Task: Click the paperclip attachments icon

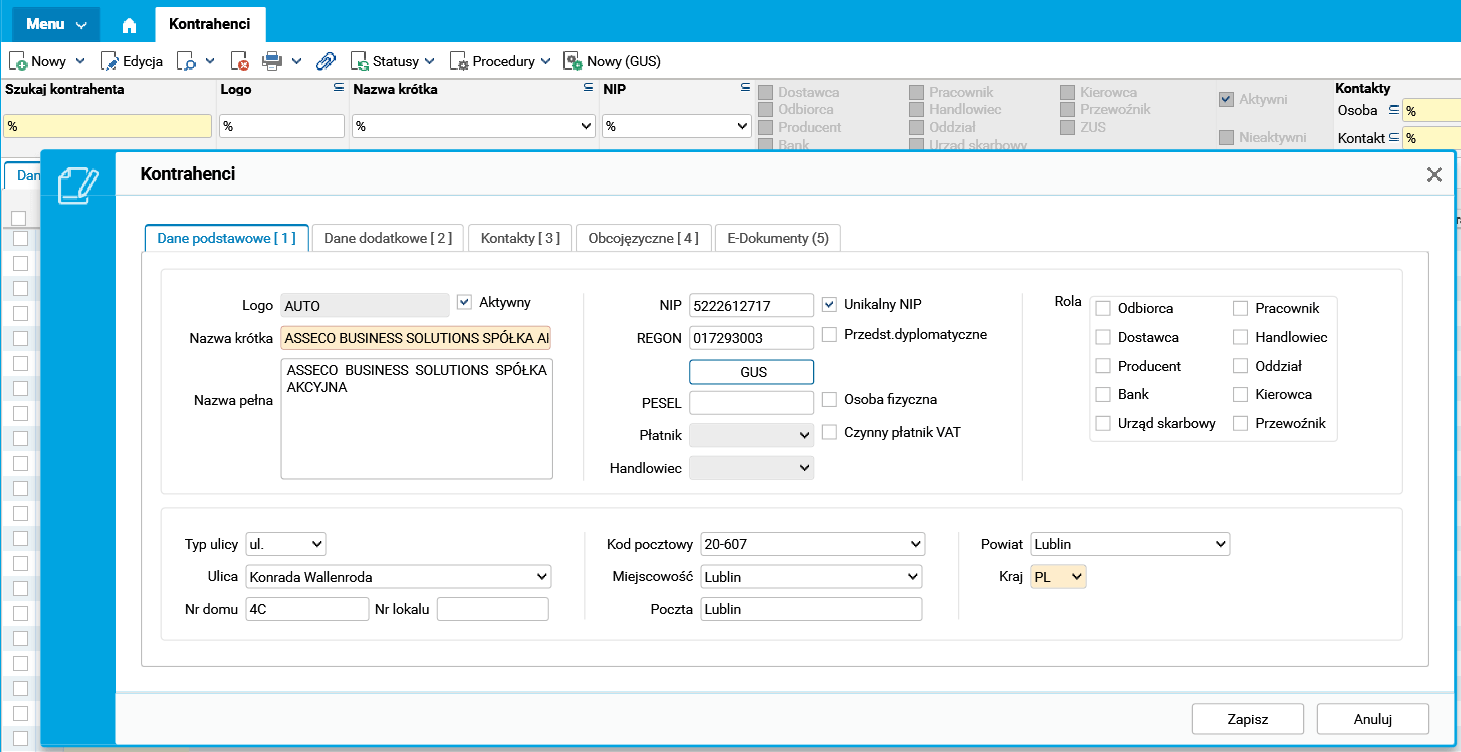Action: point(326,61)
